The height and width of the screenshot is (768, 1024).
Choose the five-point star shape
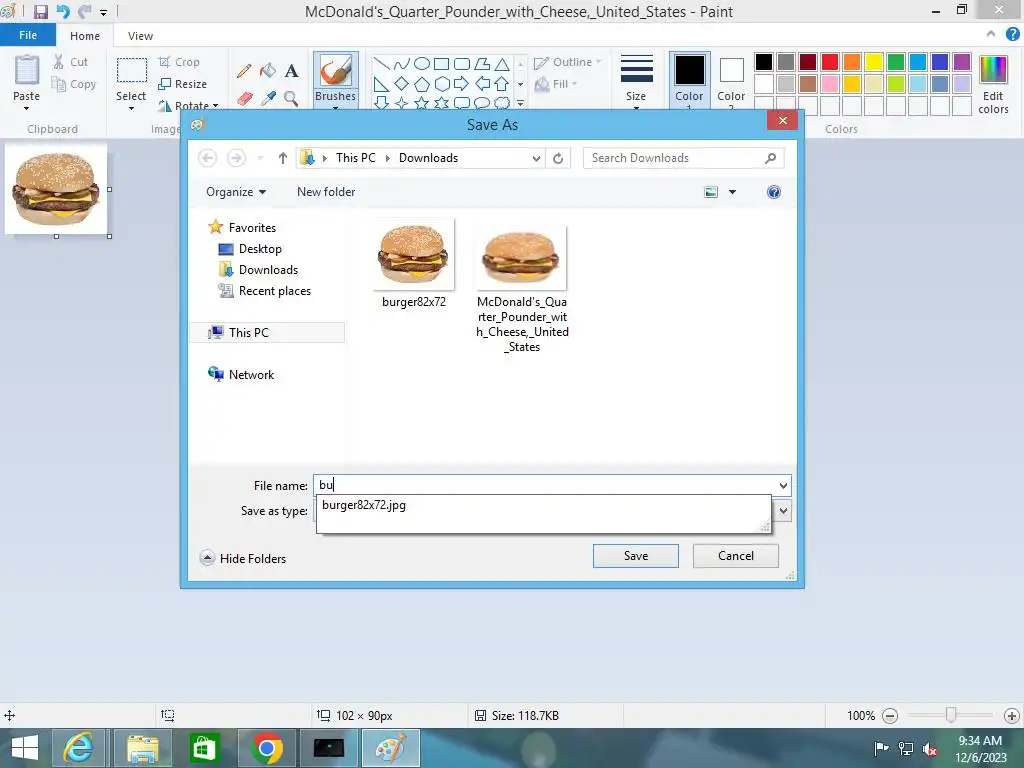click(x=422, y=103)
